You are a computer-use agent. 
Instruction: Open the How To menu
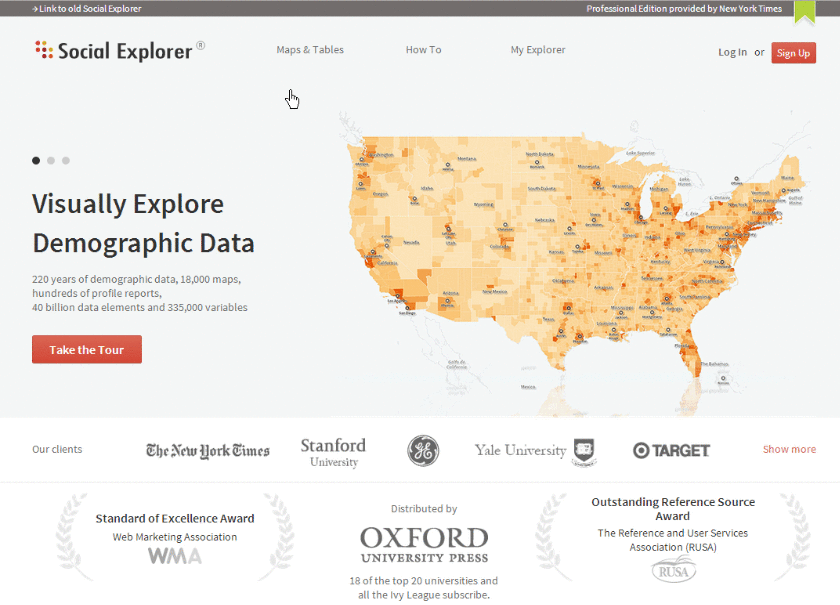coord(423,50)
